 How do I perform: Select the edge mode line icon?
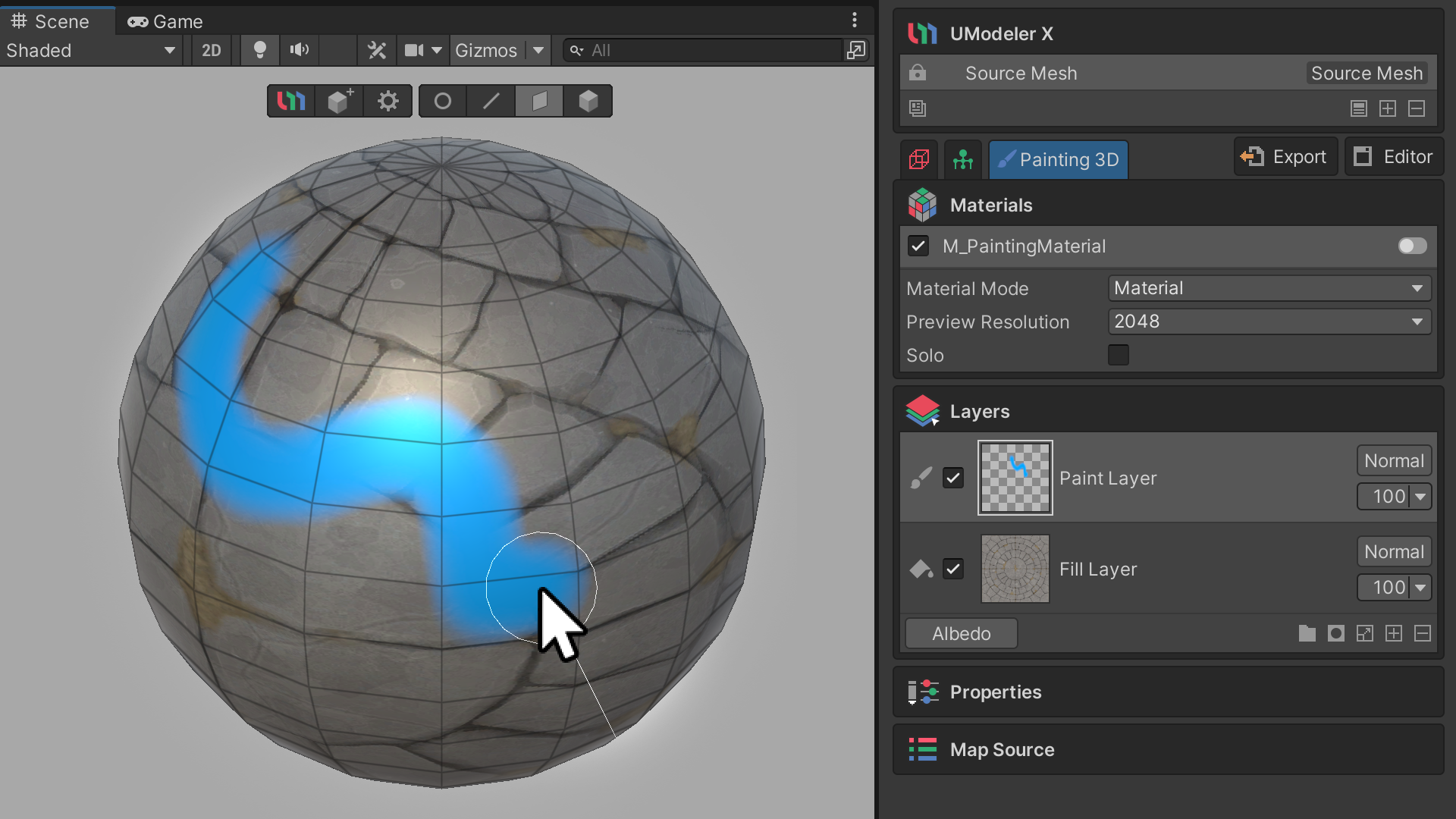pos(491,101)
